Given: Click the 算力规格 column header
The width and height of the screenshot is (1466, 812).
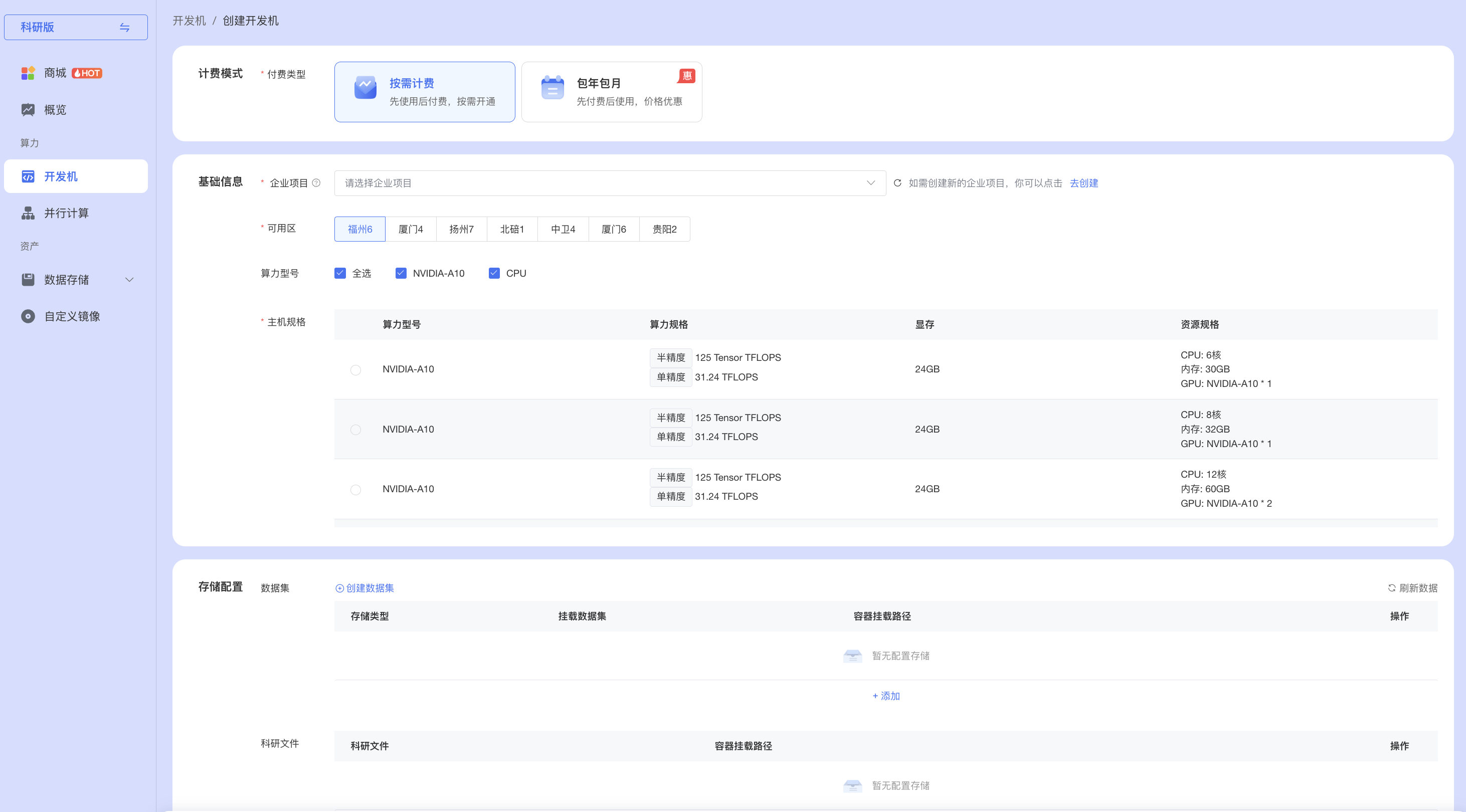Looking at the screenshot, I should 669,324.
